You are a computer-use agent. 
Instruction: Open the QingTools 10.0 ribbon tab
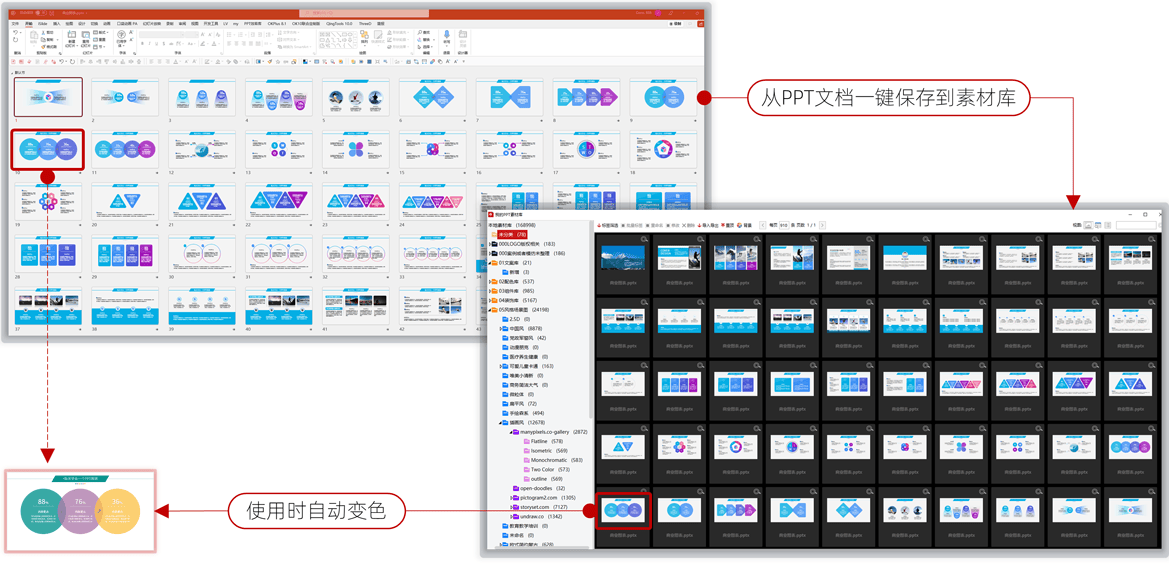[x=341, y=23]
